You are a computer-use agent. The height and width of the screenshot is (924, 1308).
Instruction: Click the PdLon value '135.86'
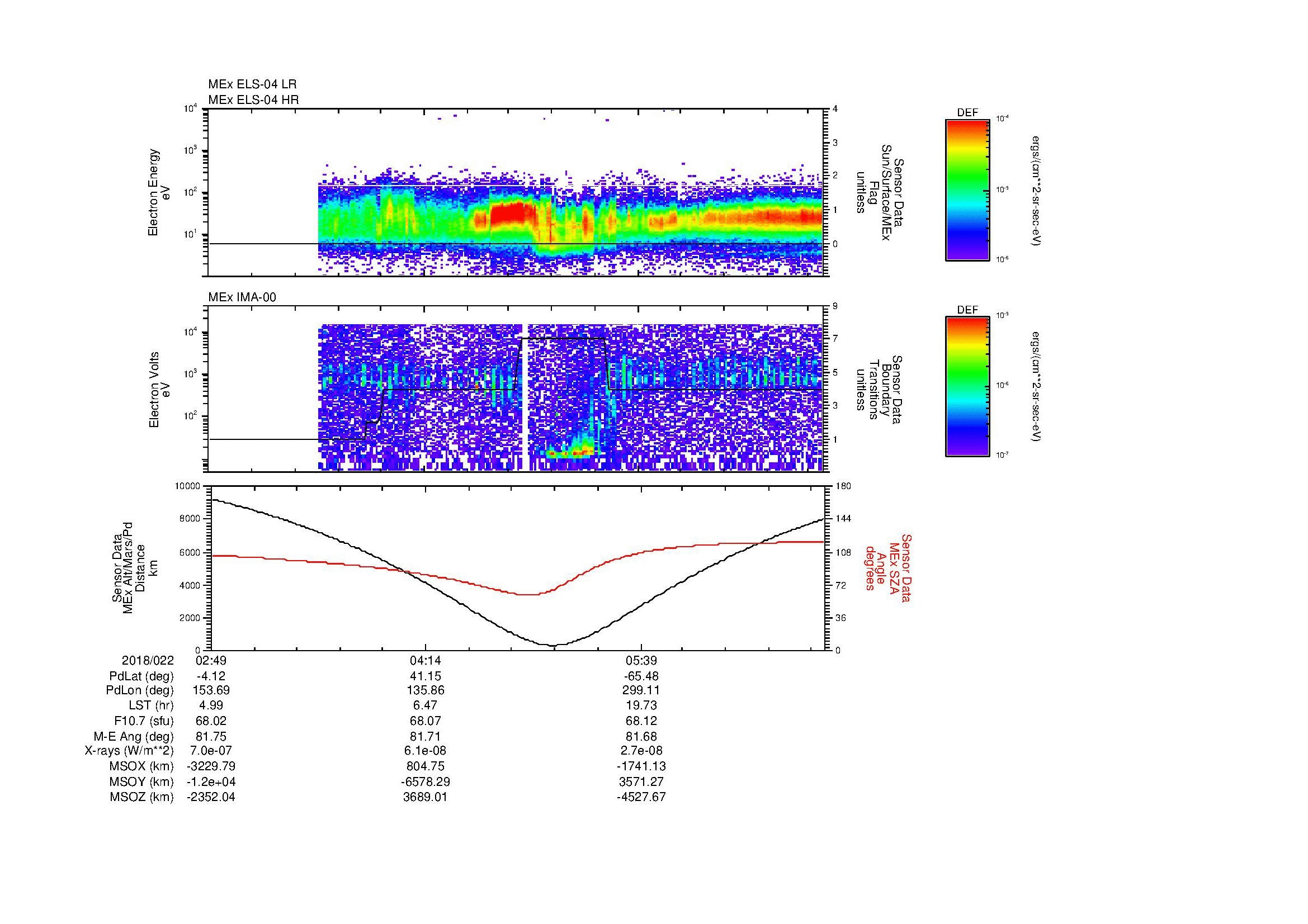pos(426,690)
